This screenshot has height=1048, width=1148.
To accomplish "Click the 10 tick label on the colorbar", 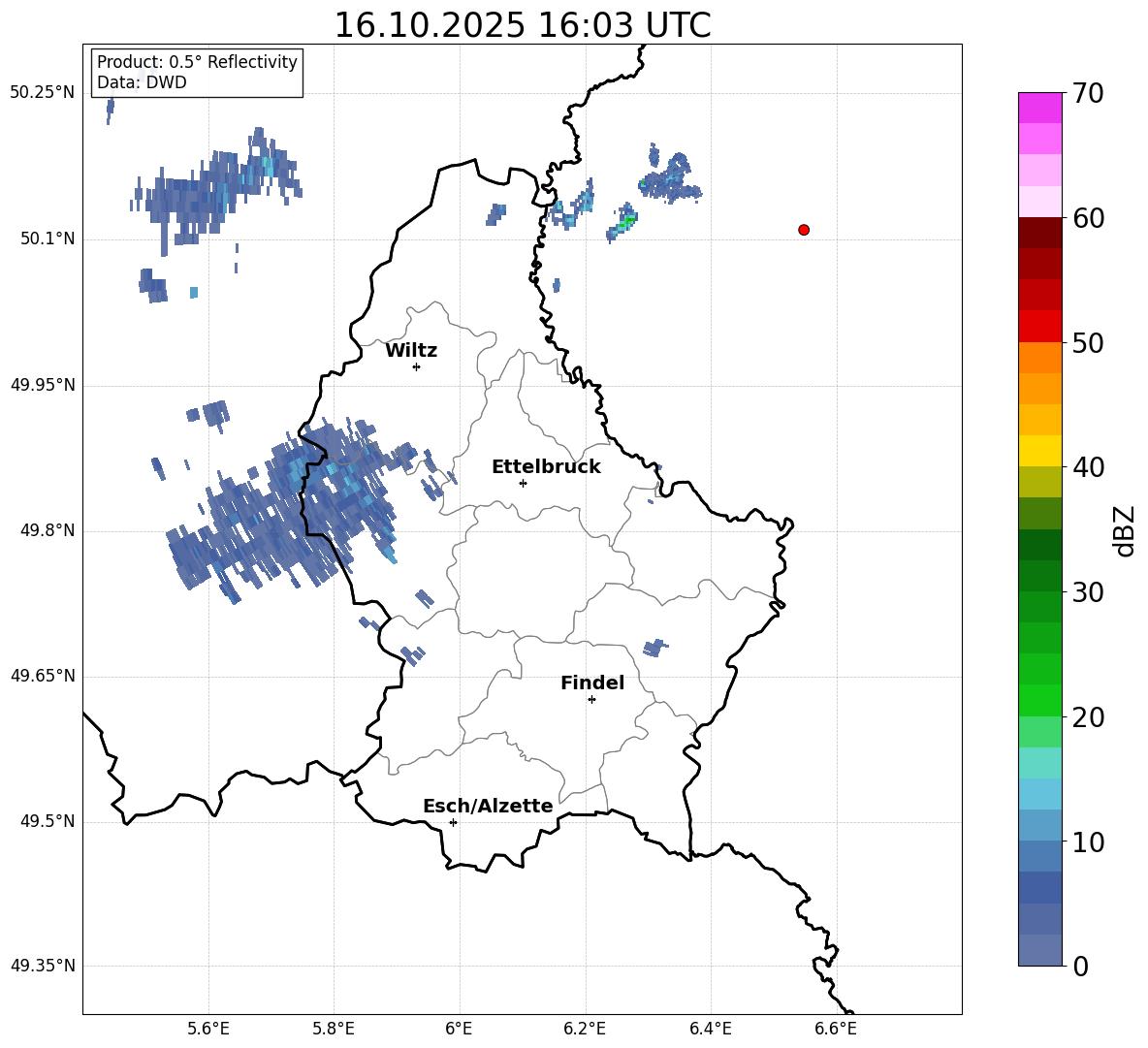I will [x=1088, y=842].
